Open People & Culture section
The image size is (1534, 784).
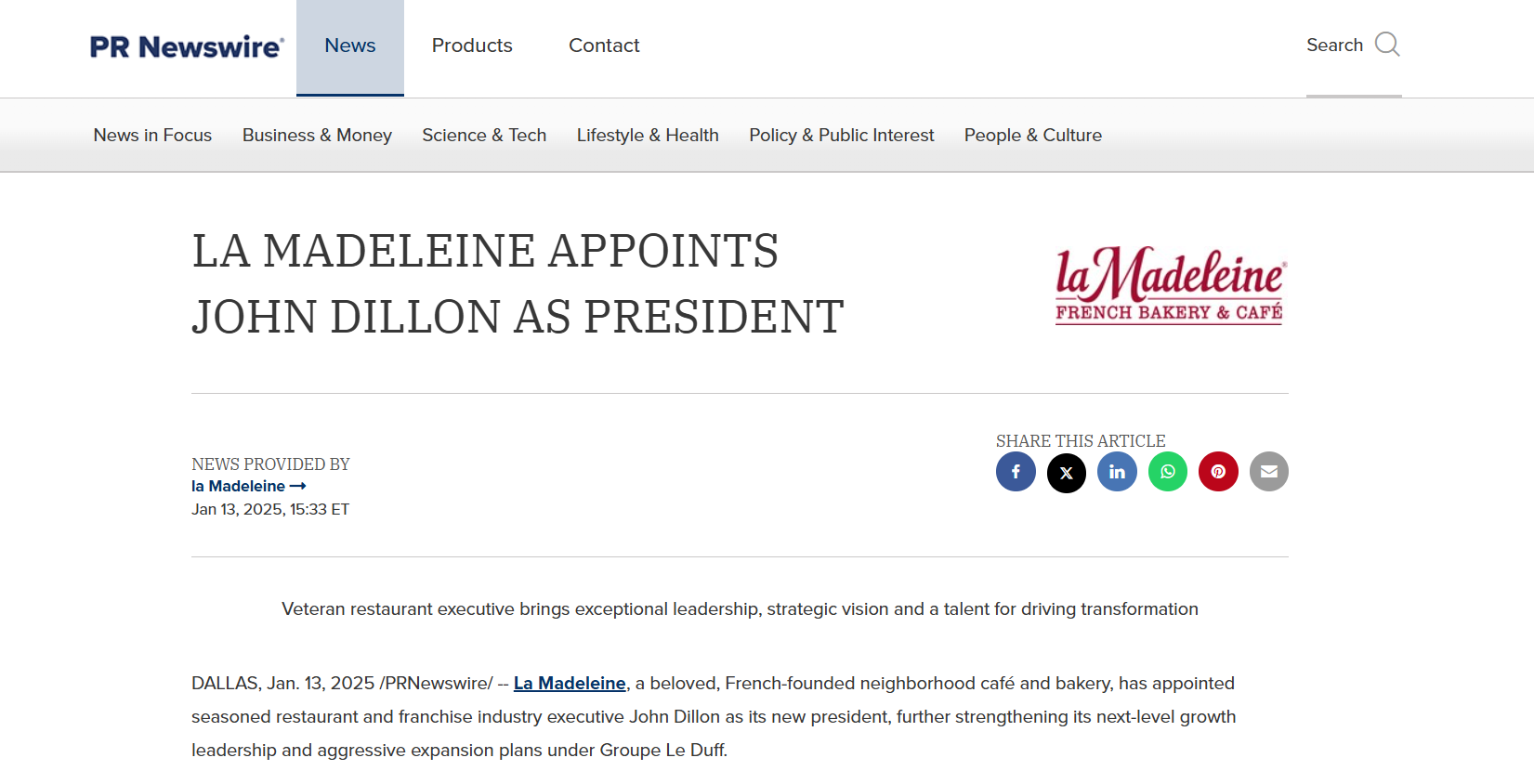click(x=1033, y=135)
